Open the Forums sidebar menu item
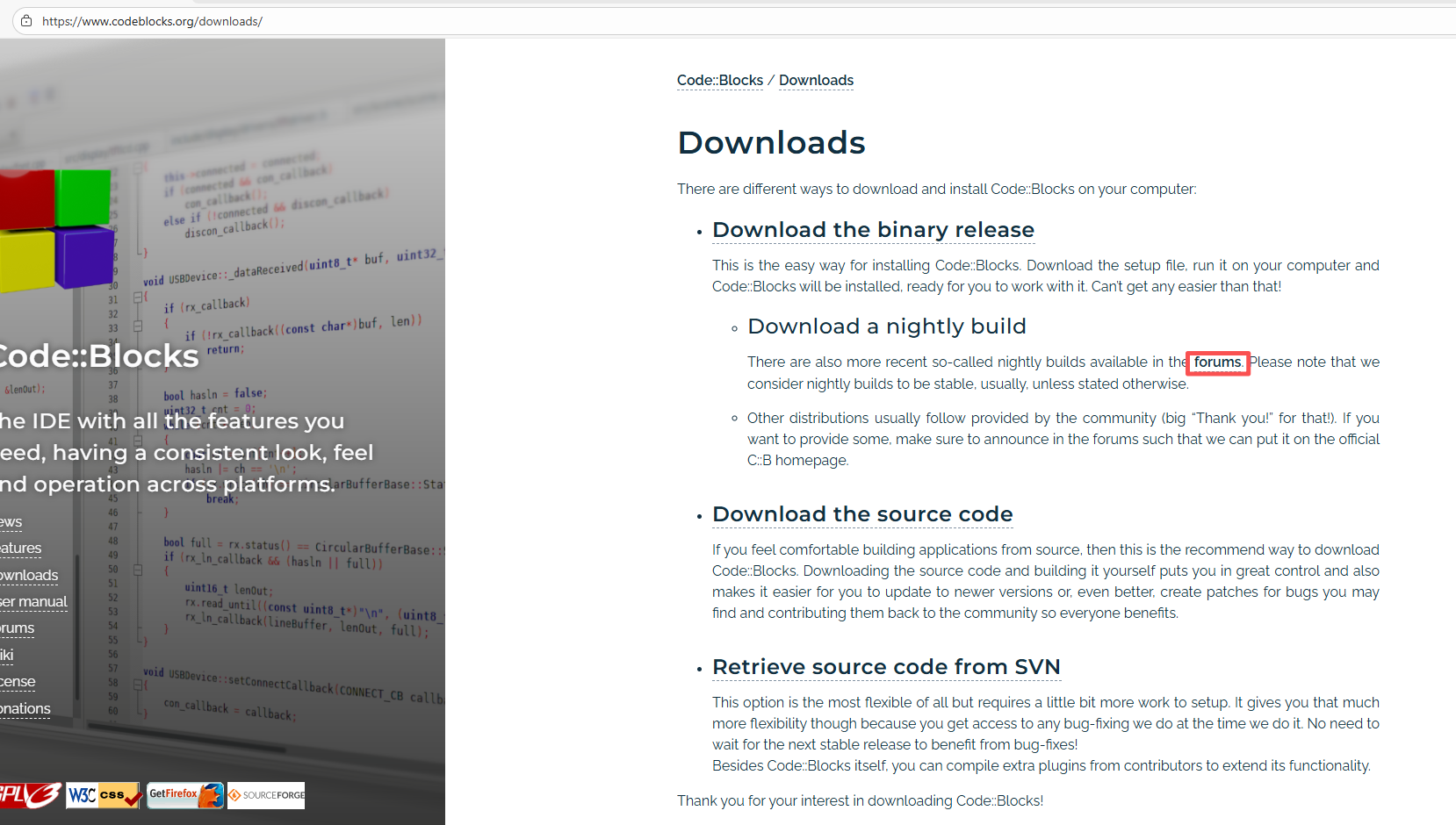 point(17,628)
